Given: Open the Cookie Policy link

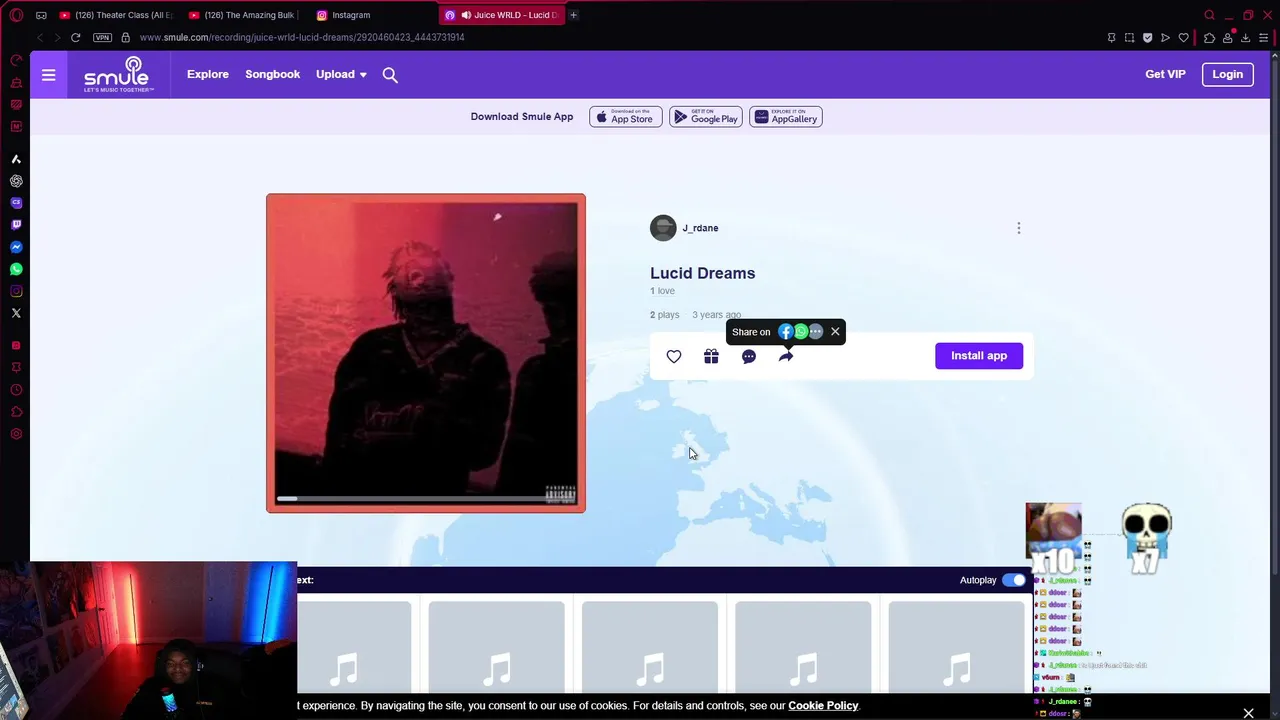Looking at the screenshot, I should tap(823, 706).
